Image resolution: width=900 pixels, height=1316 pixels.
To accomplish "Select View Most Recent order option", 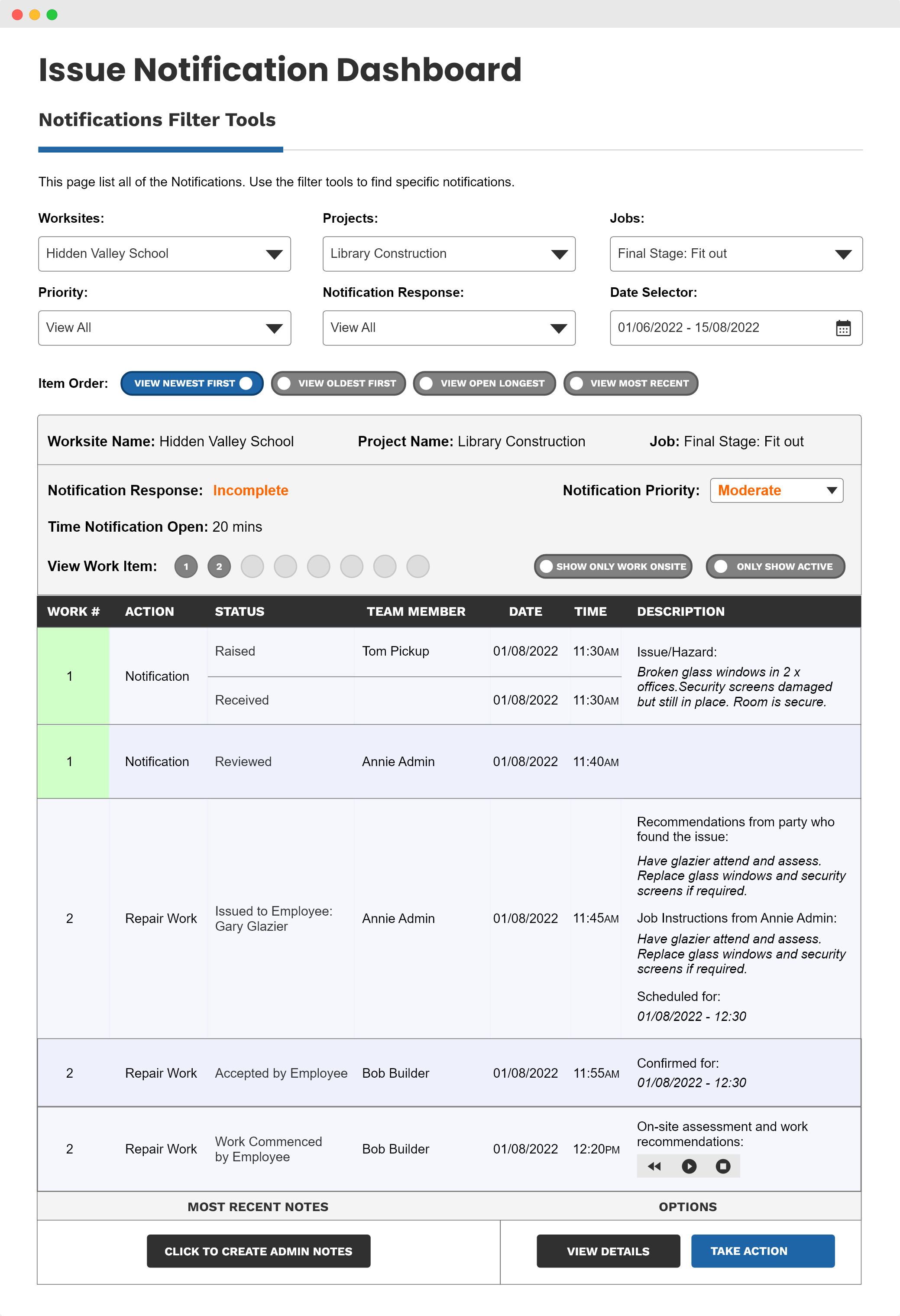I will (x=631, y=383).
